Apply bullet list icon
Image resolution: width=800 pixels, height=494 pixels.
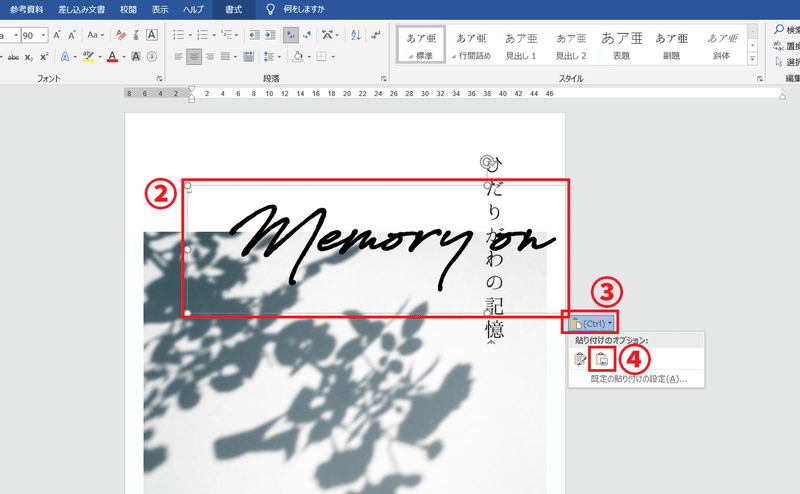pyautogui.click(x=178, y=35)
